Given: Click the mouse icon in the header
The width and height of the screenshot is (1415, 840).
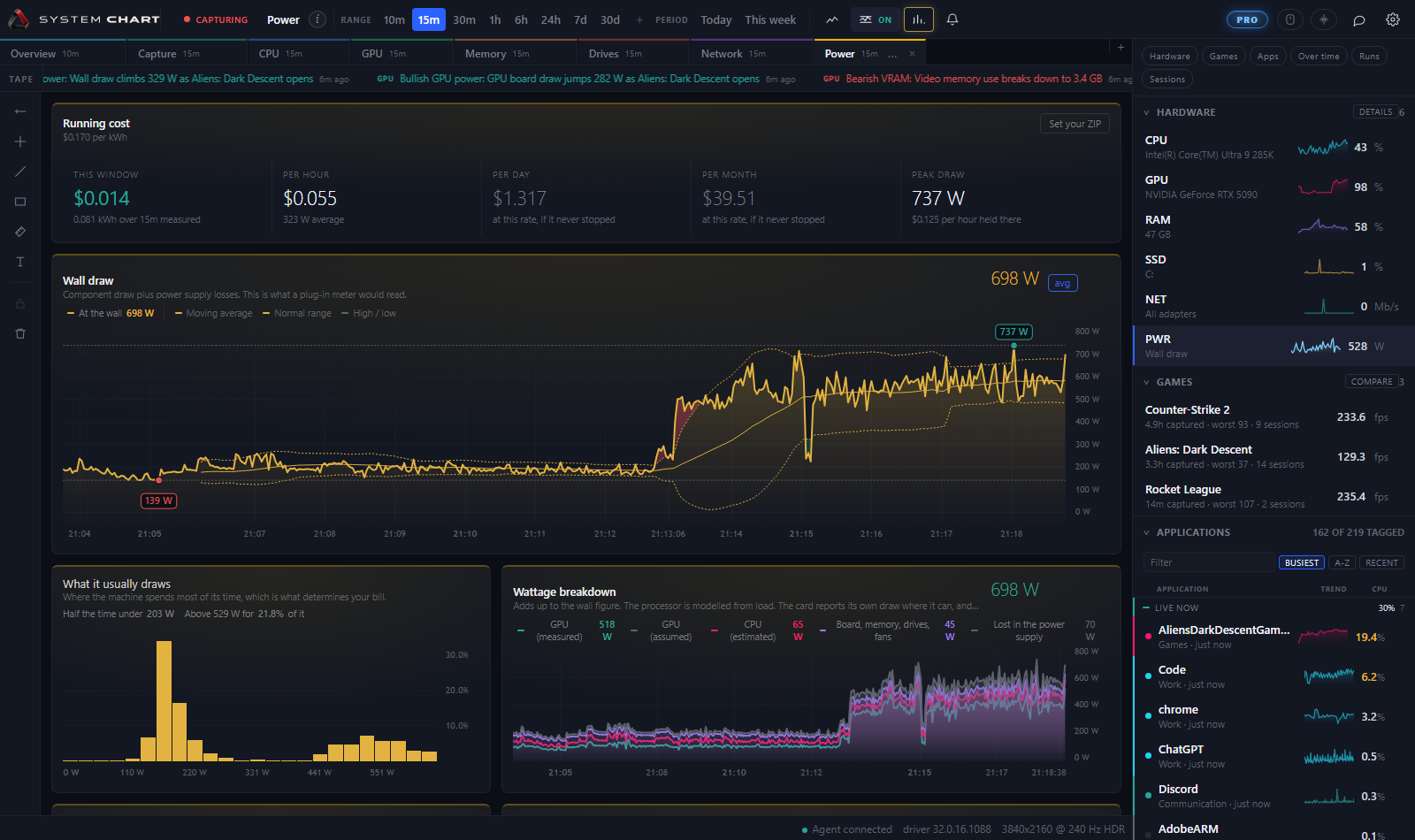Looking at the screenshot, I should pyautogui.click(x=1290, y=19).
